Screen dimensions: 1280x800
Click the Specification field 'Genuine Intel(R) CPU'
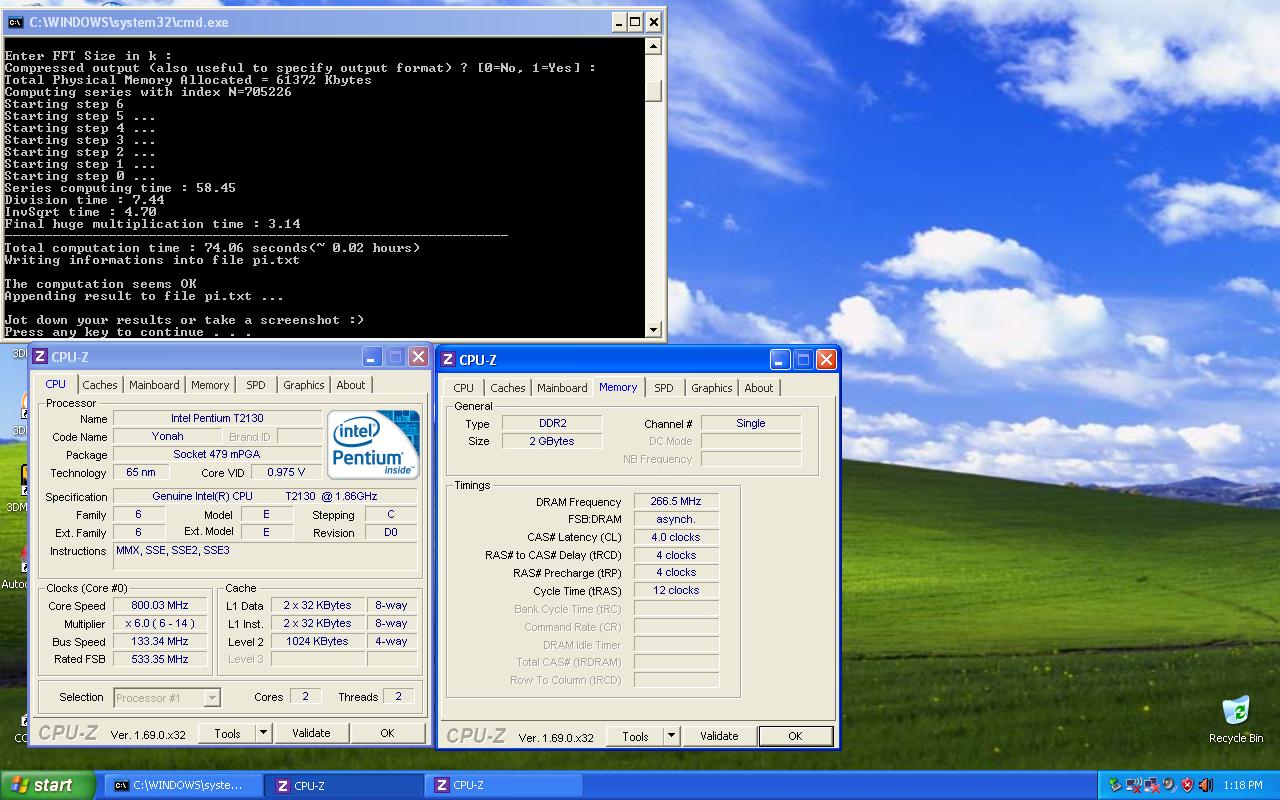[x=265, y=496]
